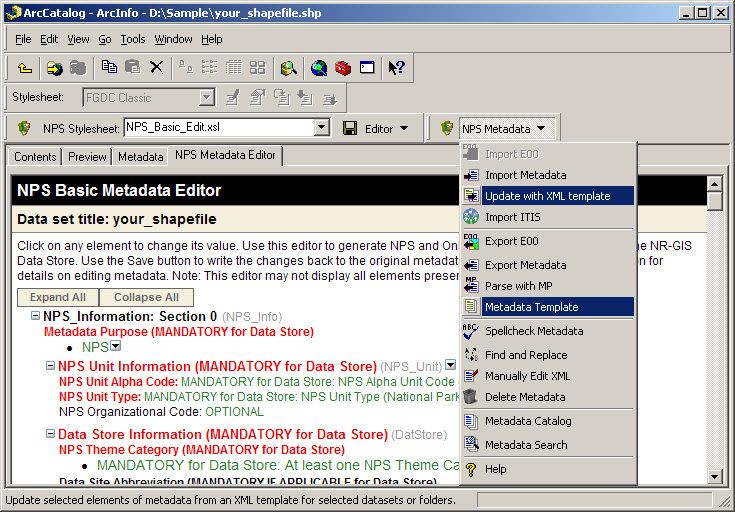Image resolution: width=735 pixels, height=512 pixels.
Task: Click the Paste toolbar icon
Action: (133, 68)
